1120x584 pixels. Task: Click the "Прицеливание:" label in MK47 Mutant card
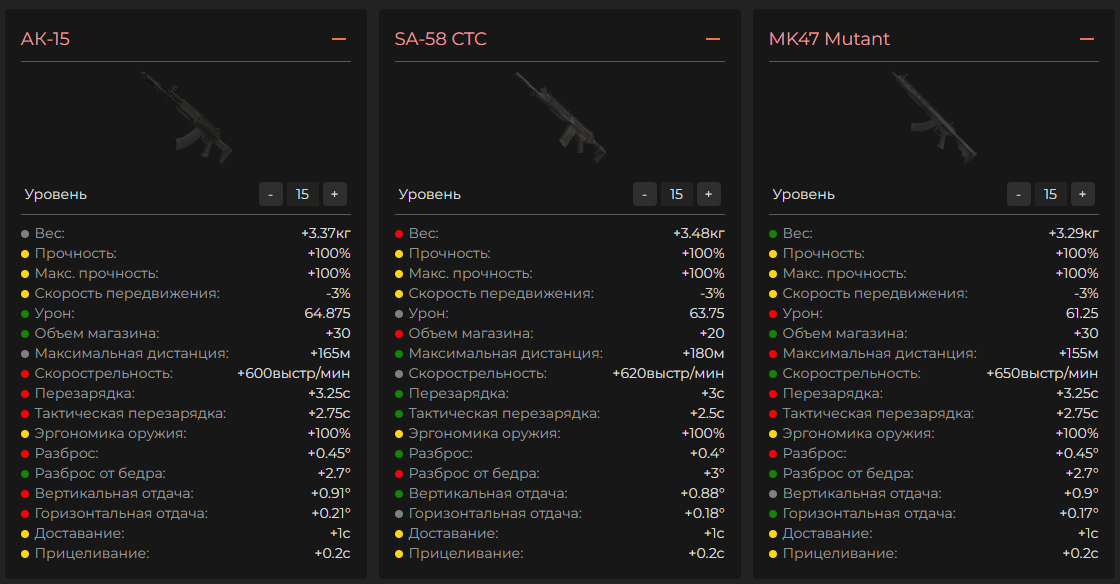coord(840,553)
